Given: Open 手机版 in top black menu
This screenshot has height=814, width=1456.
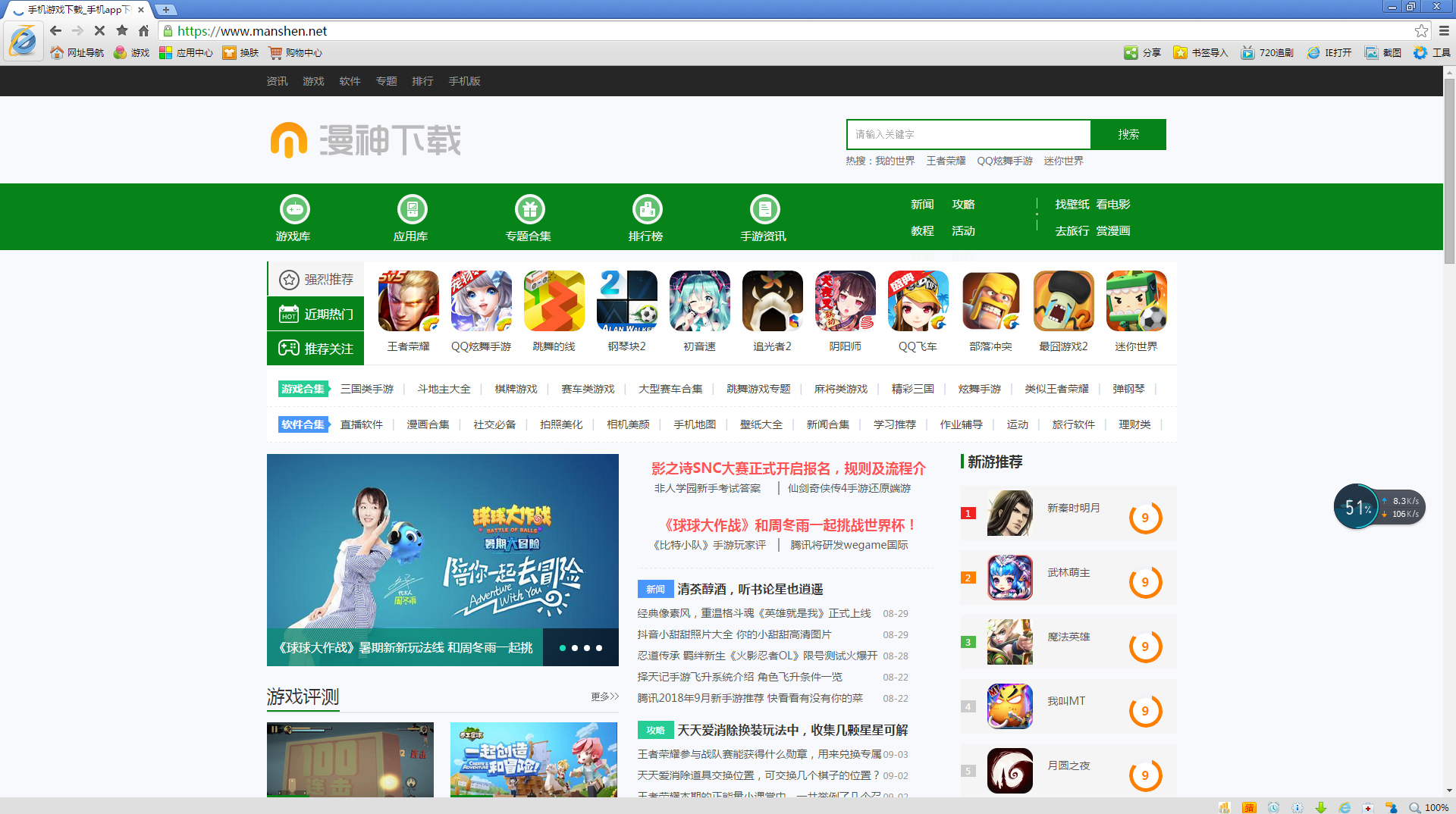Looking at the screenshot, I should click(x=464, y=81).
